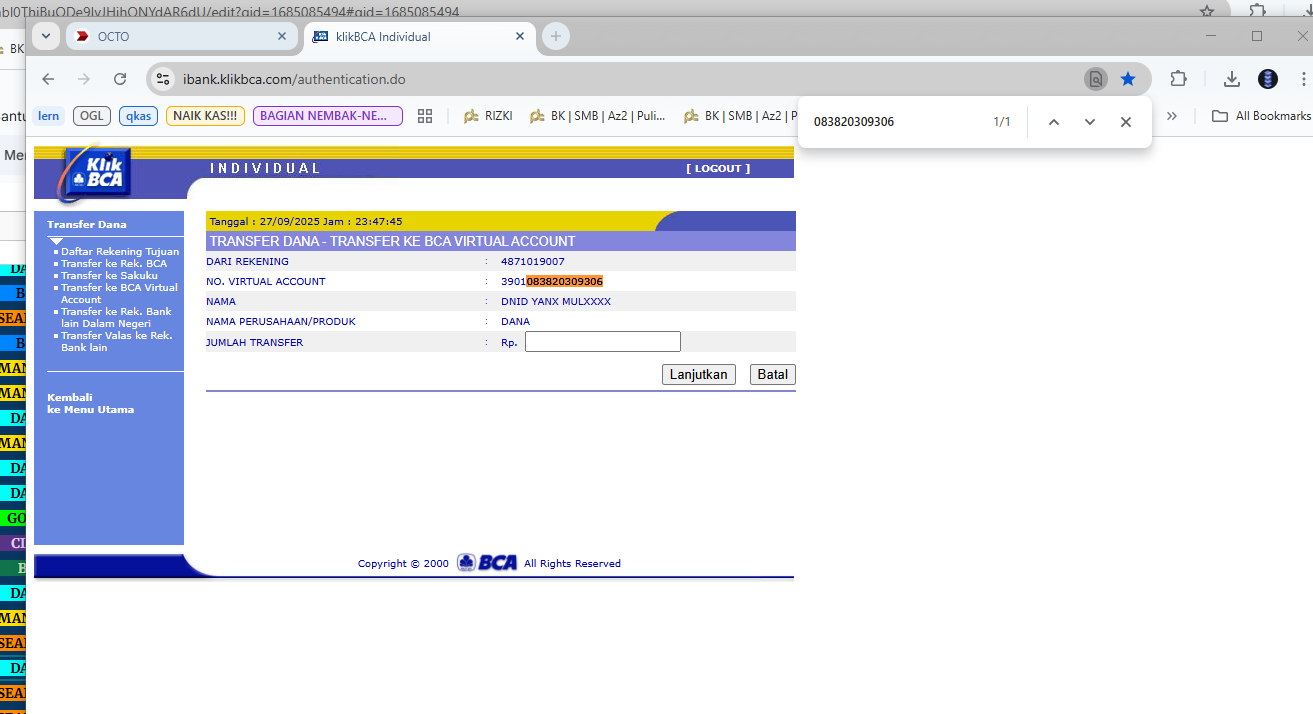Open Transfer ke Sakuku
The height and width of the screenshot is (714, 1313).
pyautogui.click(x=109, y=276)
